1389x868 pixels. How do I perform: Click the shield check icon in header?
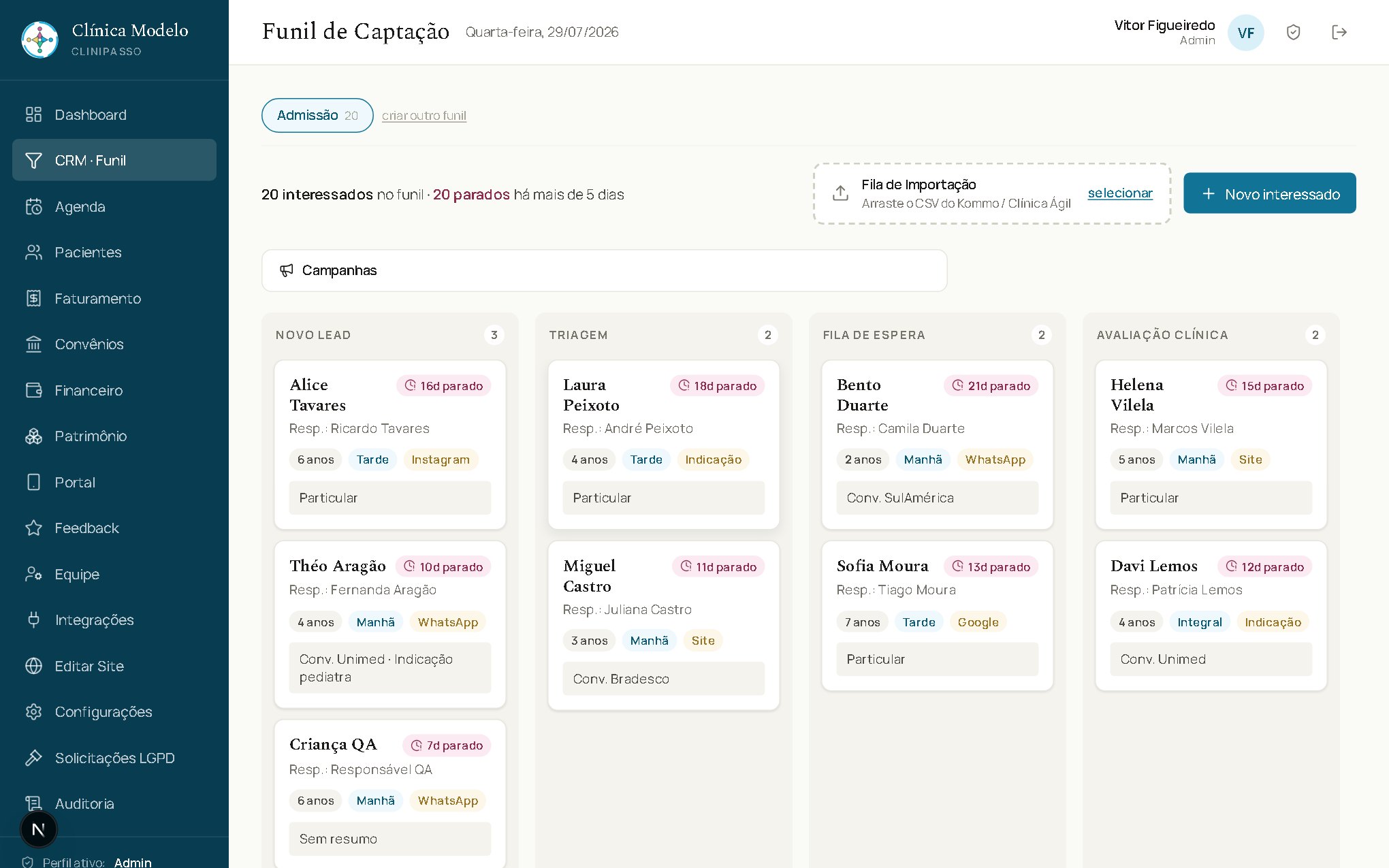point(1293,32)
